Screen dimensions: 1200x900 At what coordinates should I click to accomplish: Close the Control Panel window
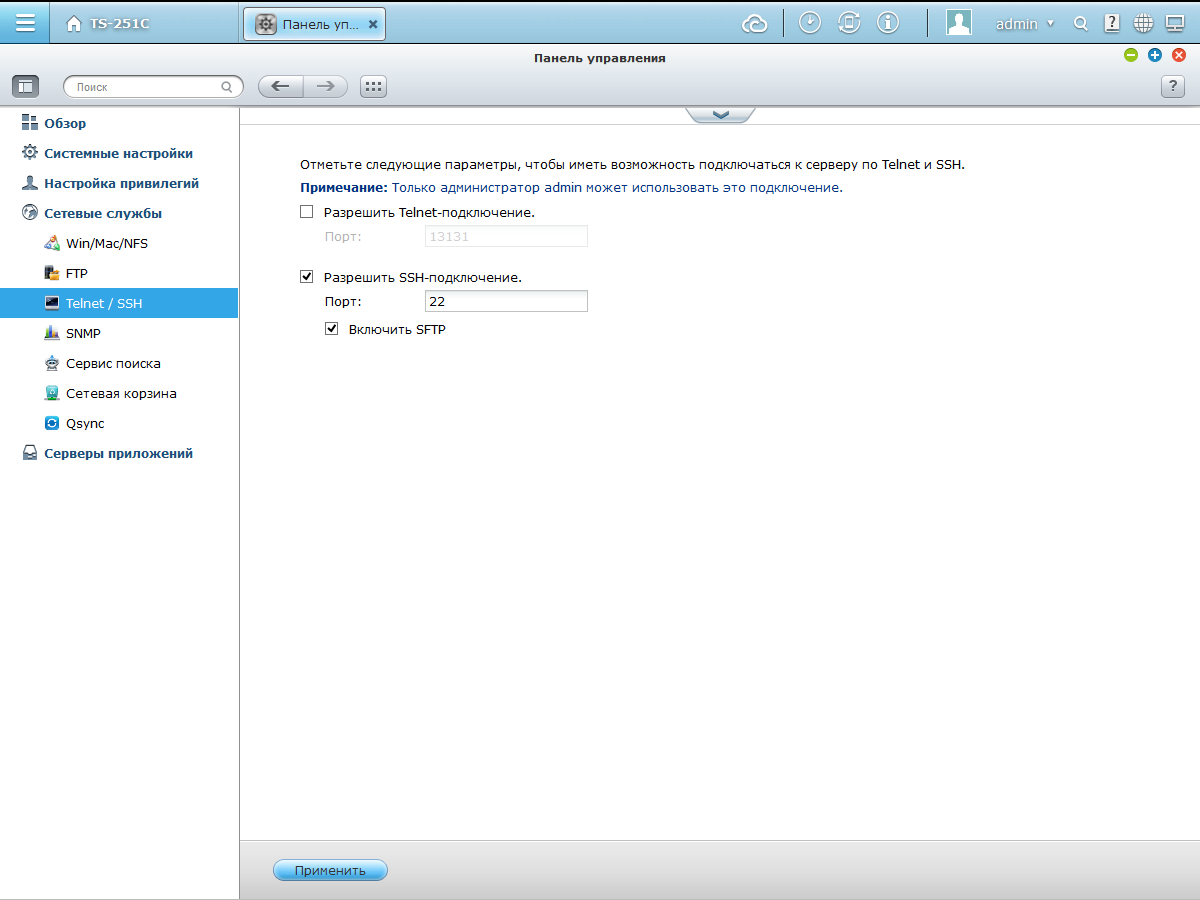tap(1179, 55)
